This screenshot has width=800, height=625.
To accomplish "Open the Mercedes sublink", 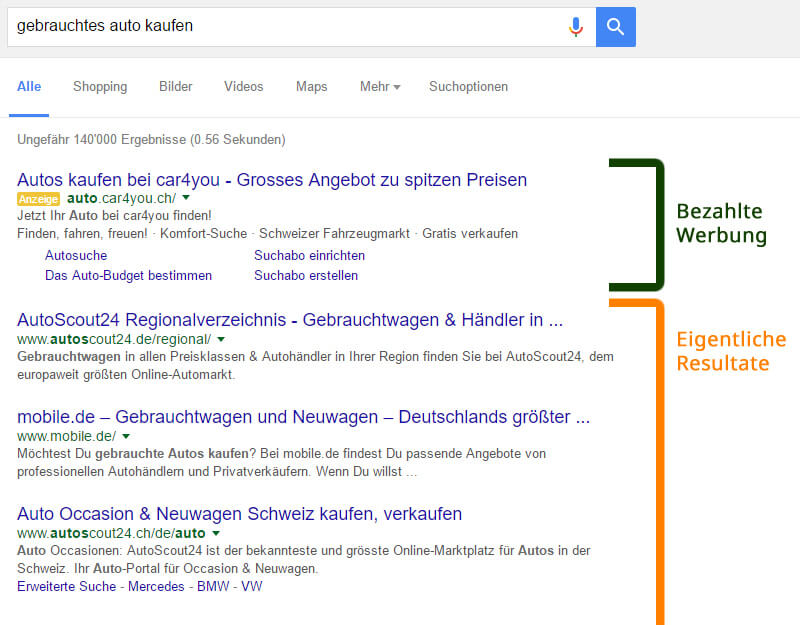I will [156, 587].
